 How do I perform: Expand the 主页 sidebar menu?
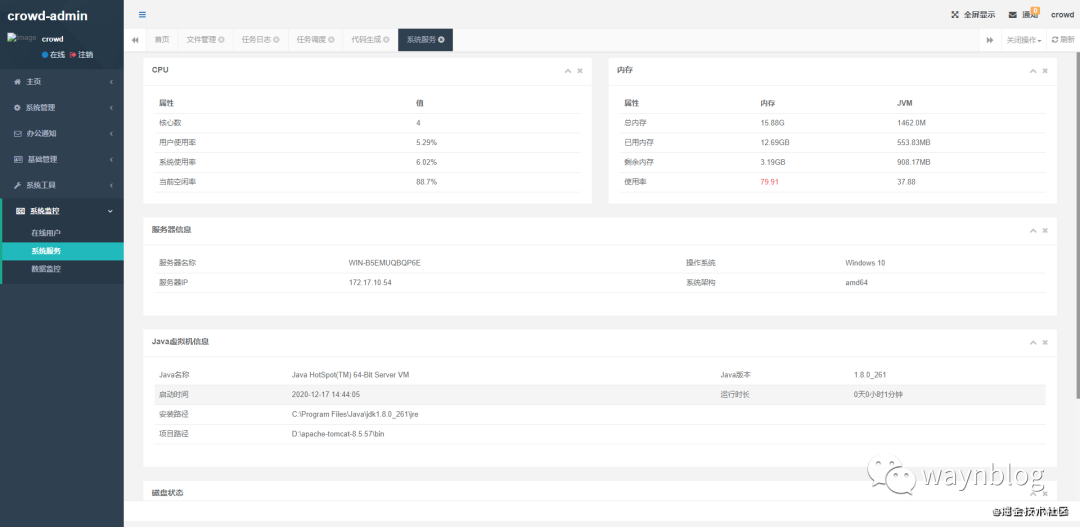[x=62, y=82]
